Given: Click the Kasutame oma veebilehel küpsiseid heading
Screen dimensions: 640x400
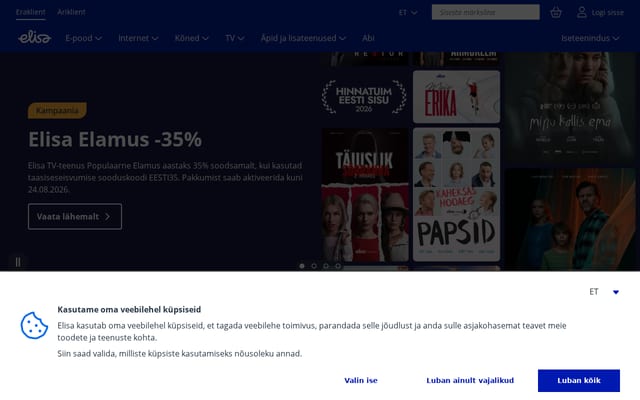Looking at the screenshot, I should click(129, 309).
